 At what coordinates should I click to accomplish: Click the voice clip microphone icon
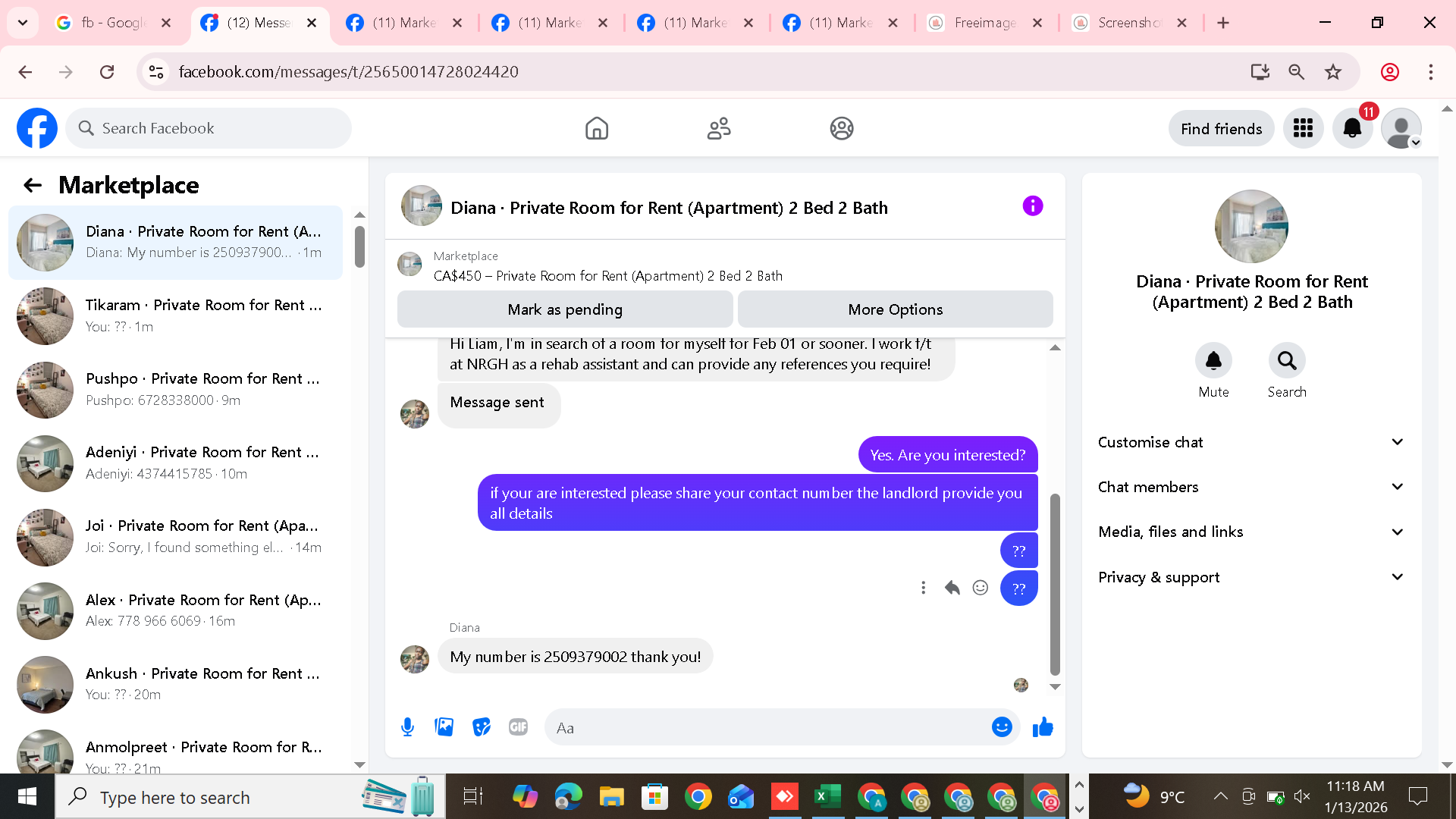point(407,727)
